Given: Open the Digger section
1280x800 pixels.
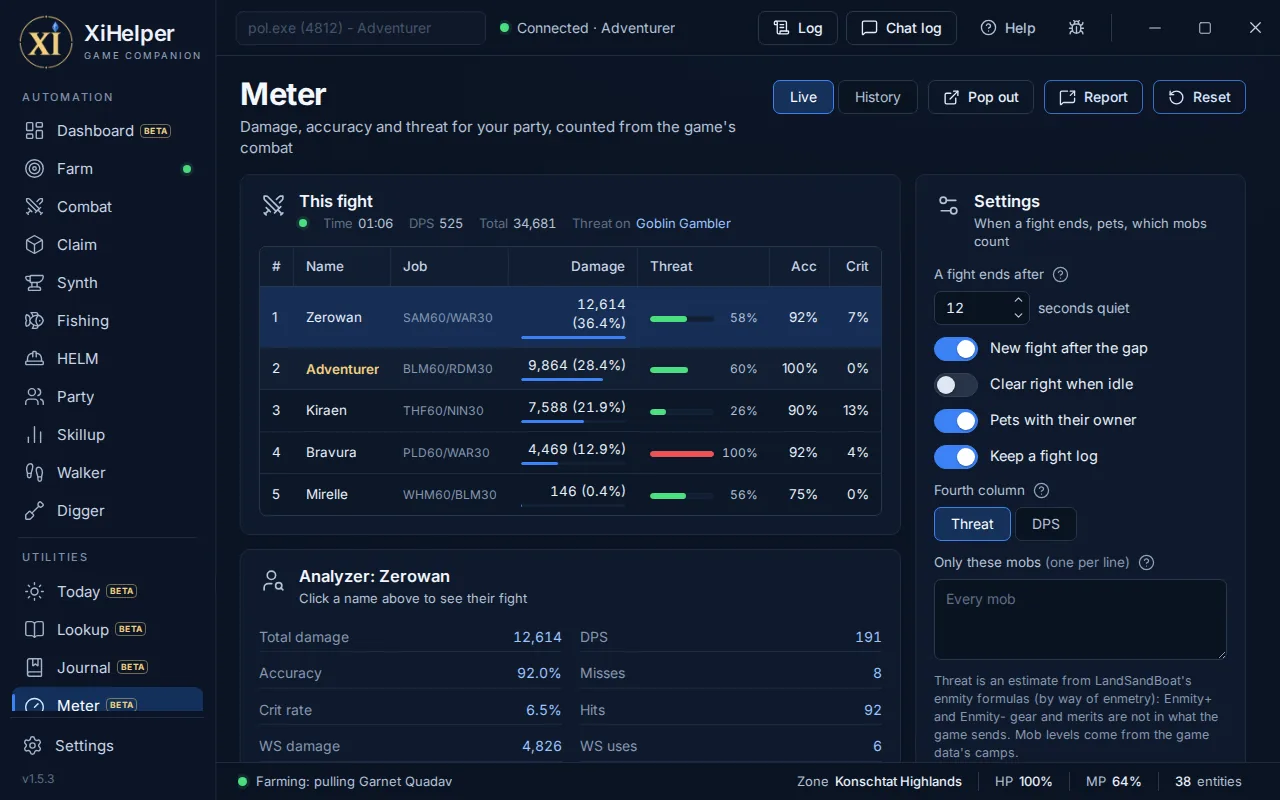Looking at the screenshot, I should 107,511.
